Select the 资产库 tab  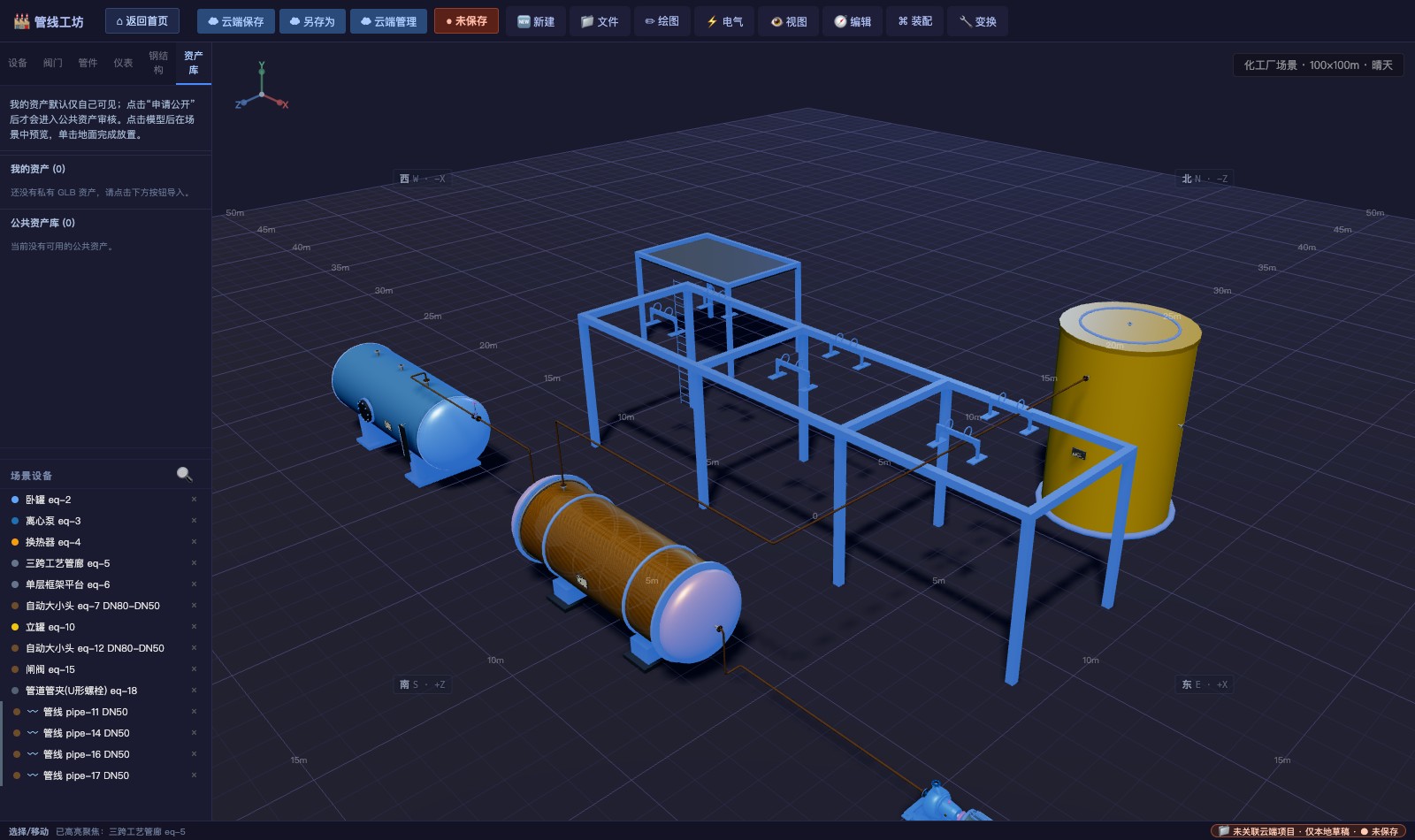(x=194, y=63)
